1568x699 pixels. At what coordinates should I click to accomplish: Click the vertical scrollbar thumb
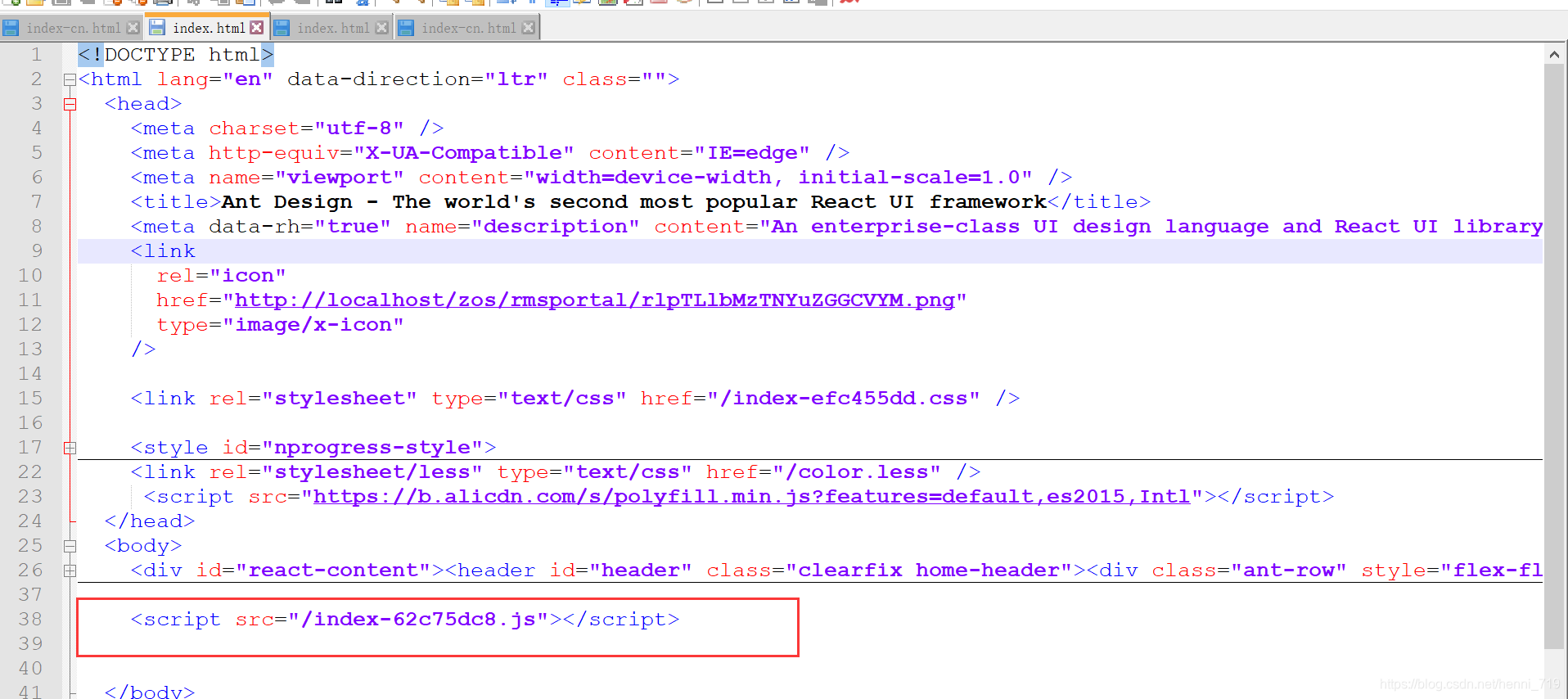(1554, 357)
